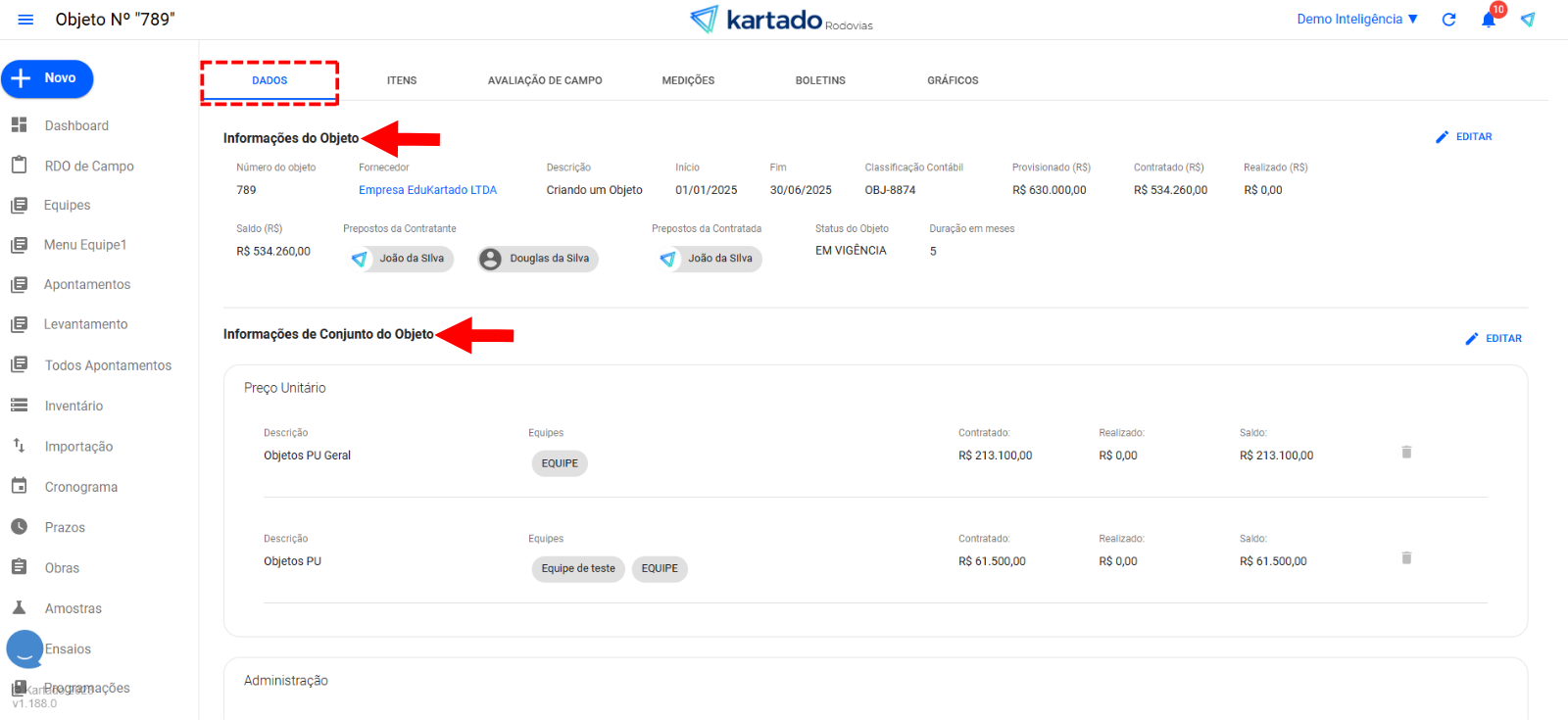
Task: Click the Novo button
Action: [x=47, y=78]
